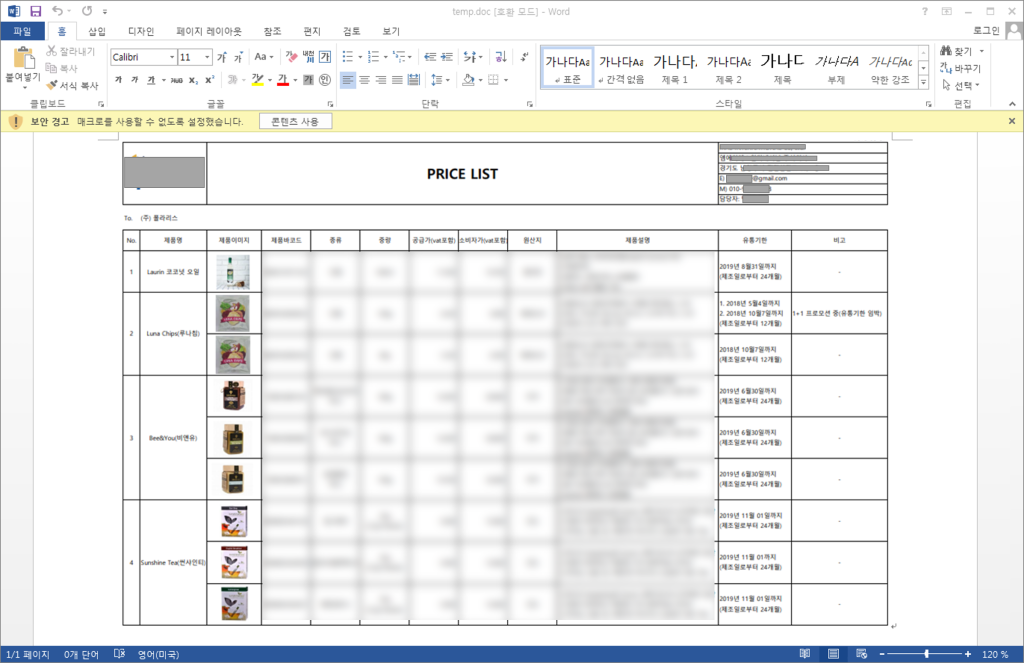
Task: Select the Format Painter (서식 복사) tool
Action: pos(72,85)
